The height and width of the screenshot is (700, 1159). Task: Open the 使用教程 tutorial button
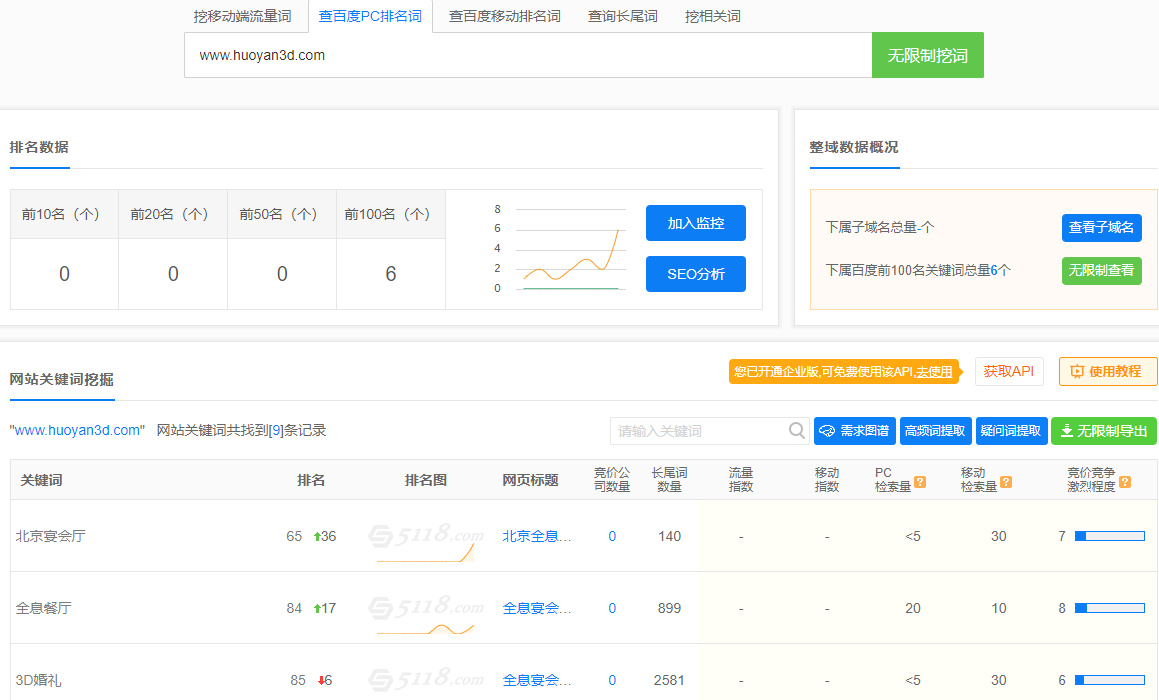point(1107,371)
